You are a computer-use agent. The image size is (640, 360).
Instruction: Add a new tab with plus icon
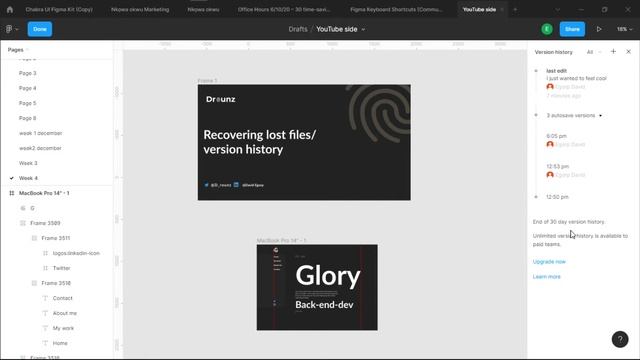pos(515,9)
